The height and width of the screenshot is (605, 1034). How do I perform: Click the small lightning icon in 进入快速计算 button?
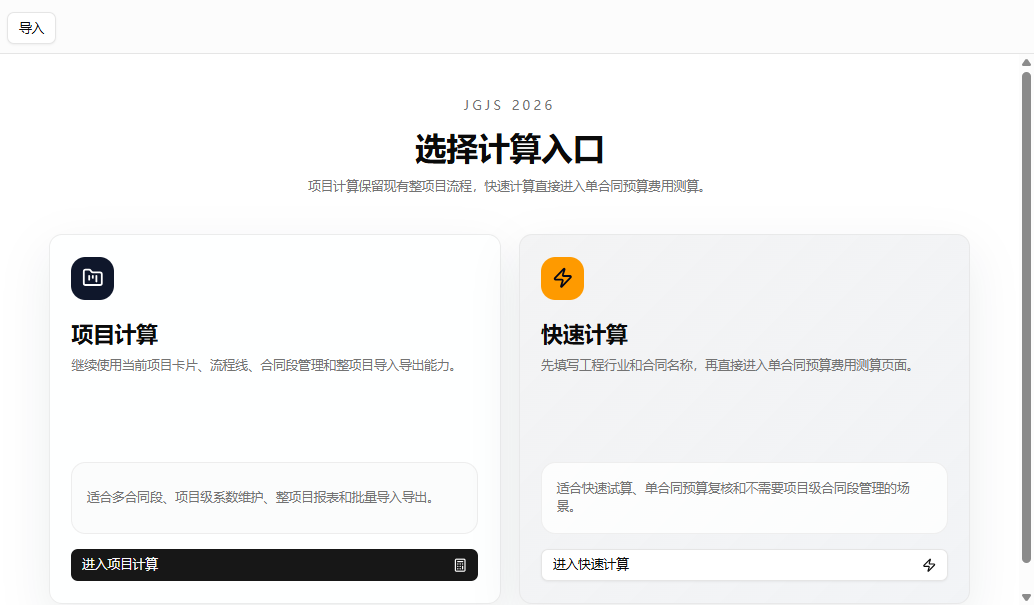[x=929, y=565]
